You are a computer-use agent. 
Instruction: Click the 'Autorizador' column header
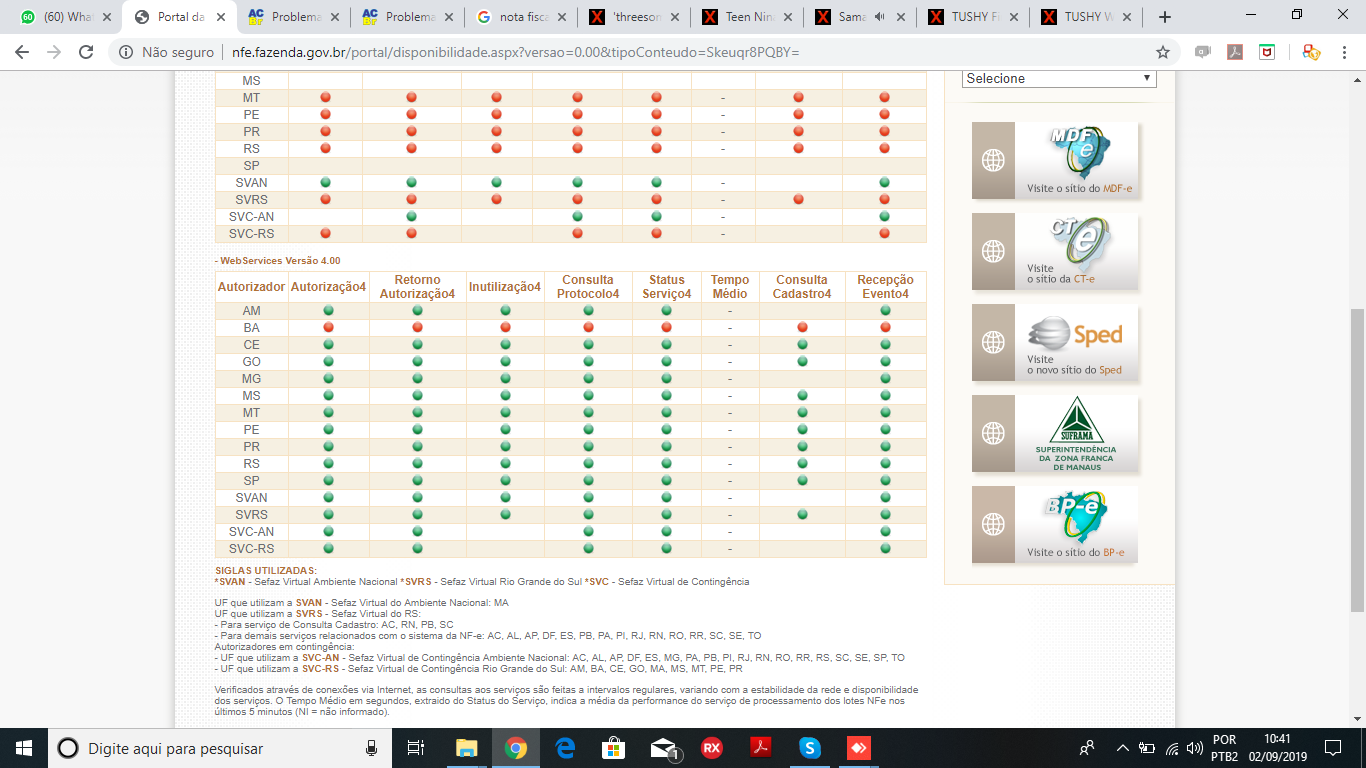pos(251,287)
